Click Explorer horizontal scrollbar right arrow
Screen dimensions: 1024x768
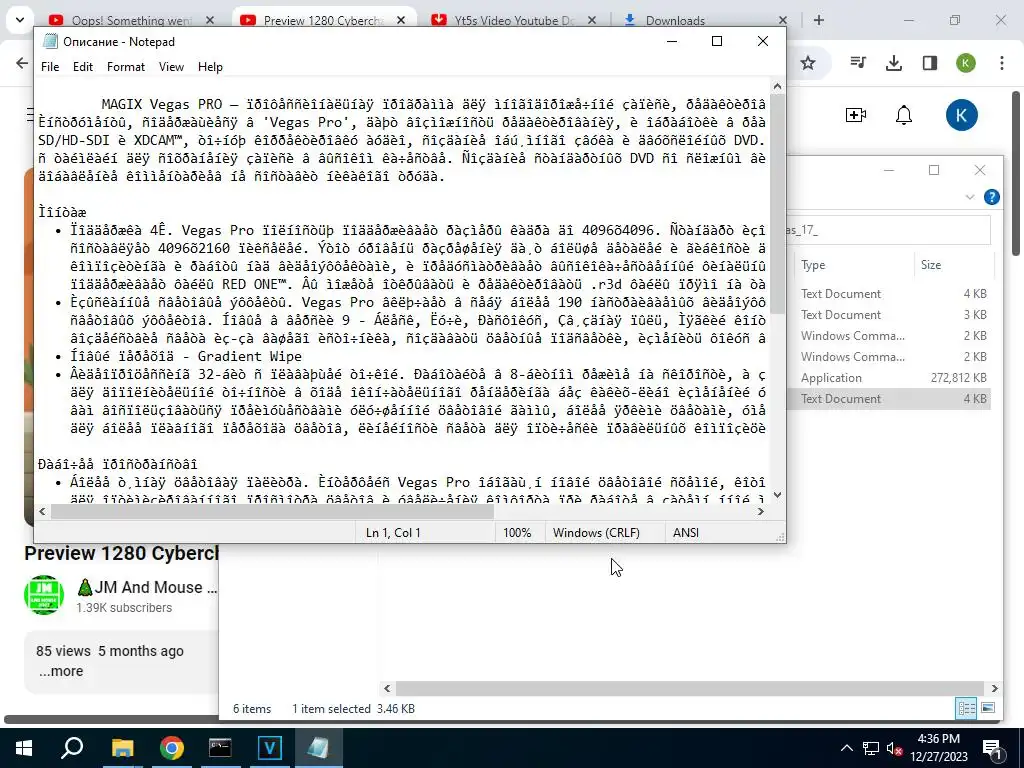[995, 688]
